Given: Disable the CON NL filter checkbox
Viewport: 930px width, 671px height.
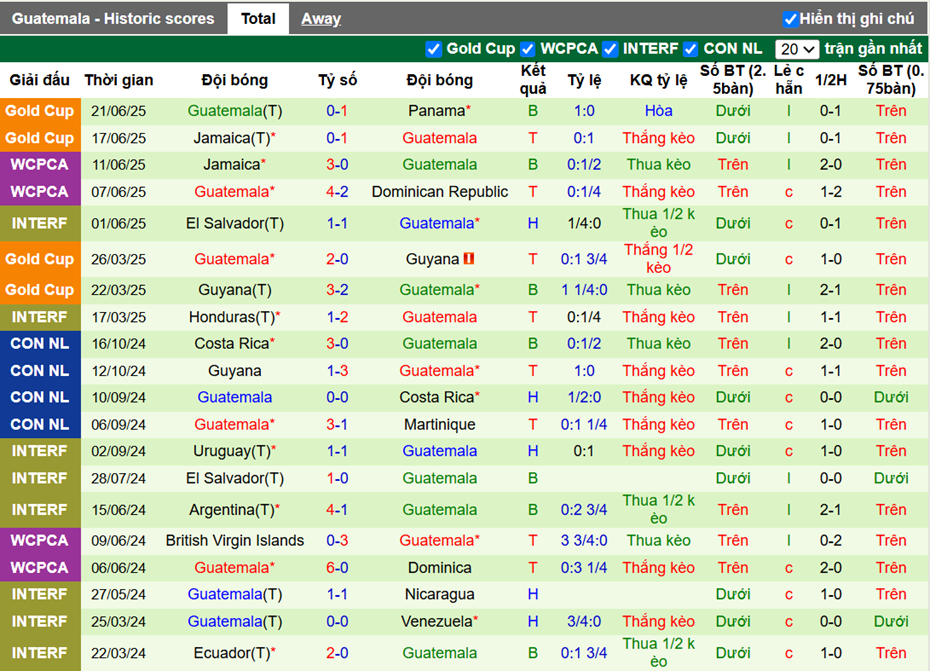Looking at the screenshot, I should coord(690,49).
